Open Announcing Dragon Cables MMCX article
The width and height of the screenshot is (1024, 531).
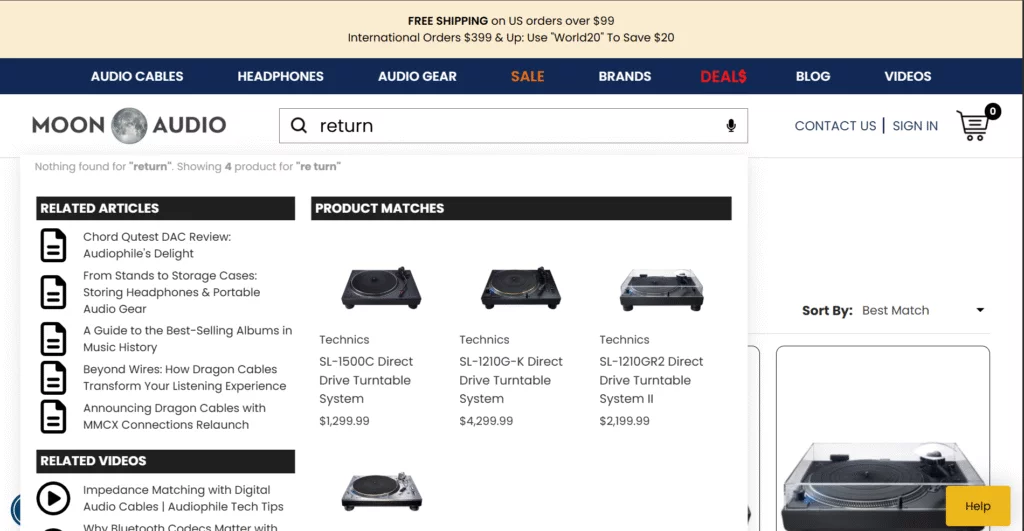tap(174, 416)
